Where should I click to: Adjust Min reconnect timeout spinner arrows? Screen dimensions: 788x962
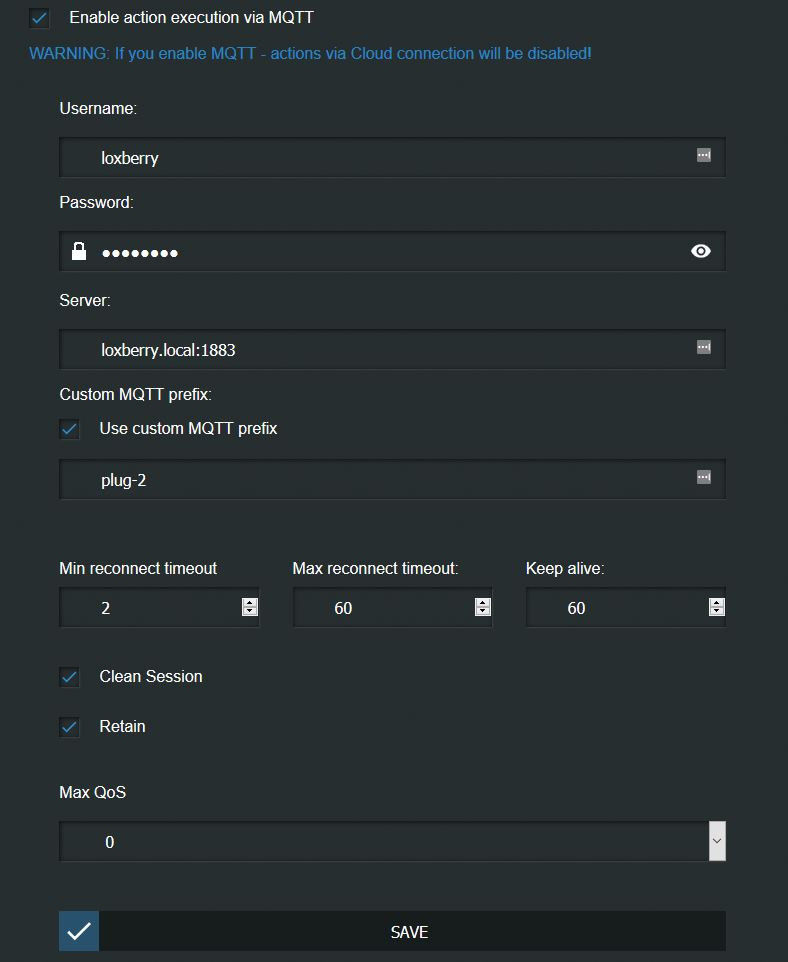(250, 607)
